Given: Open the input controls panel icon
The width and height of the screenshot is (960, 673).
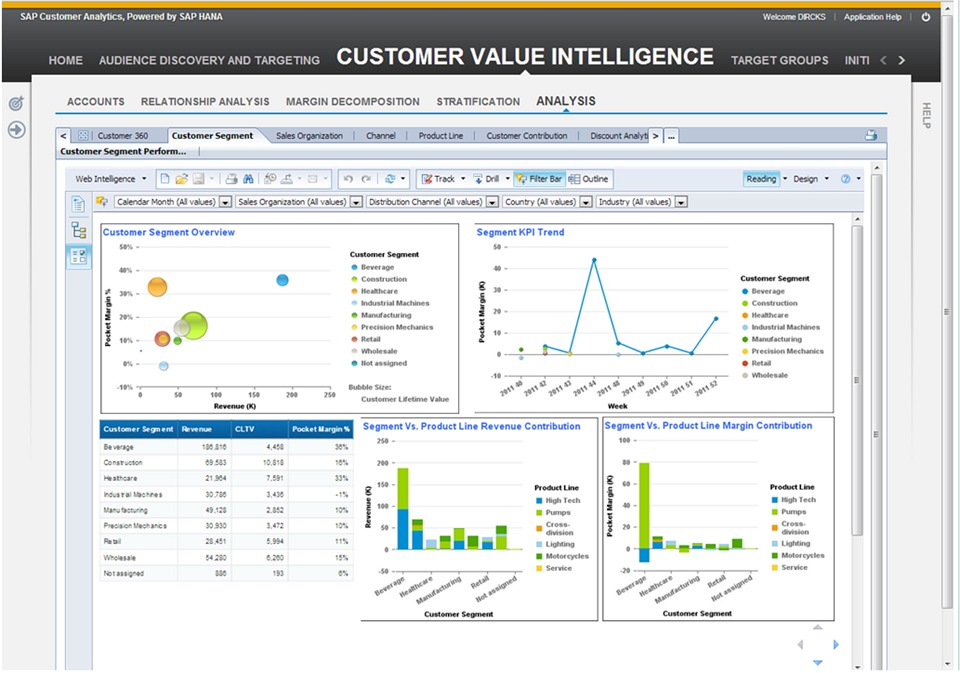Looking at the screenshot, I should click(78, 256).
